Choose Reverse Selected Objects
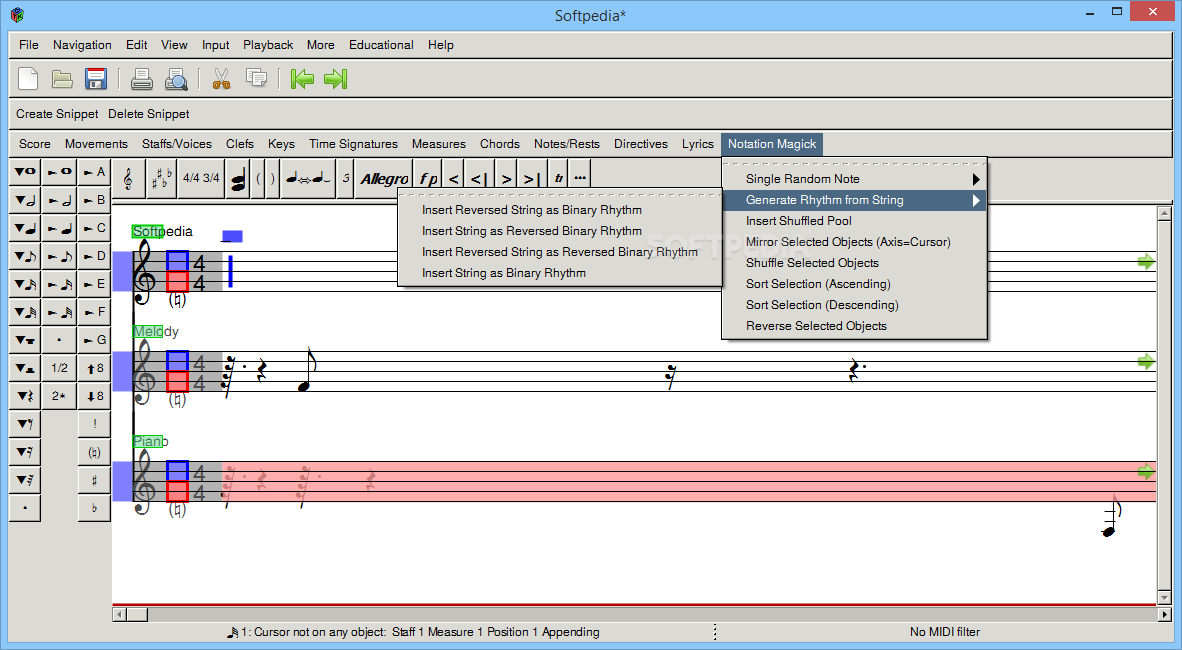The image size is (1182, 650). pyautogui.click(x=854, y=326)
